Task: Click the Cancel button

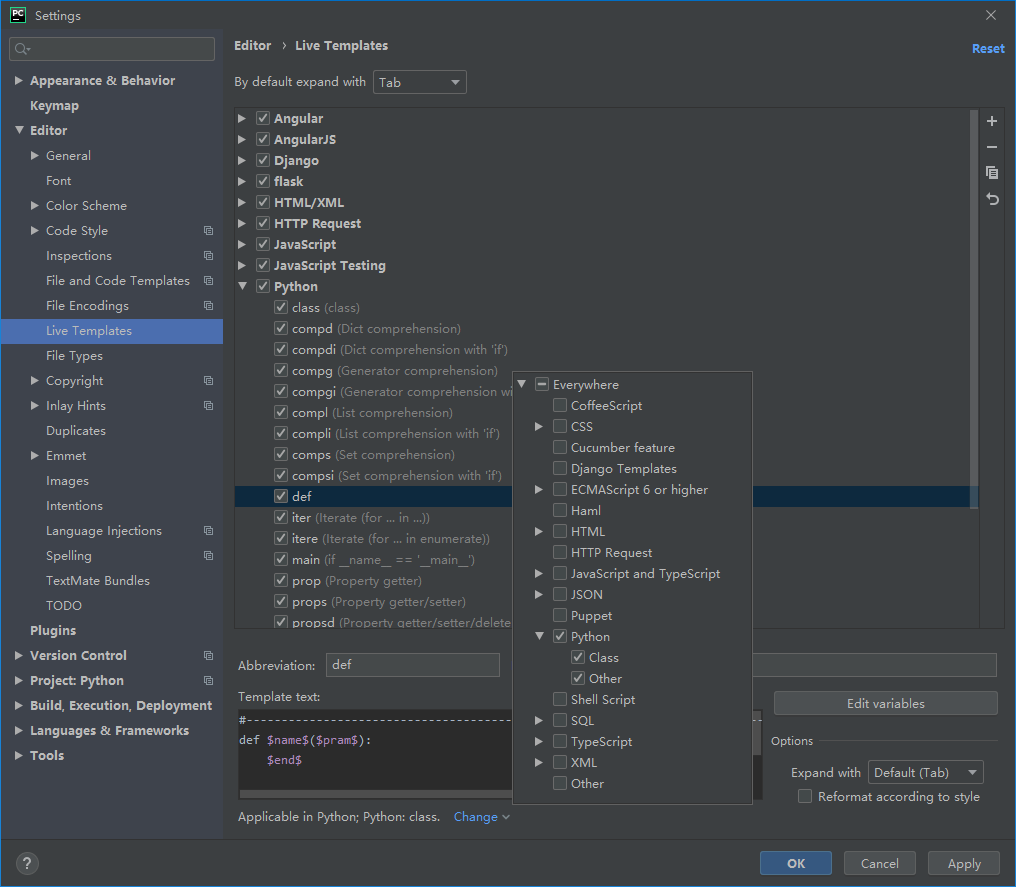Action: pos(879,863)
